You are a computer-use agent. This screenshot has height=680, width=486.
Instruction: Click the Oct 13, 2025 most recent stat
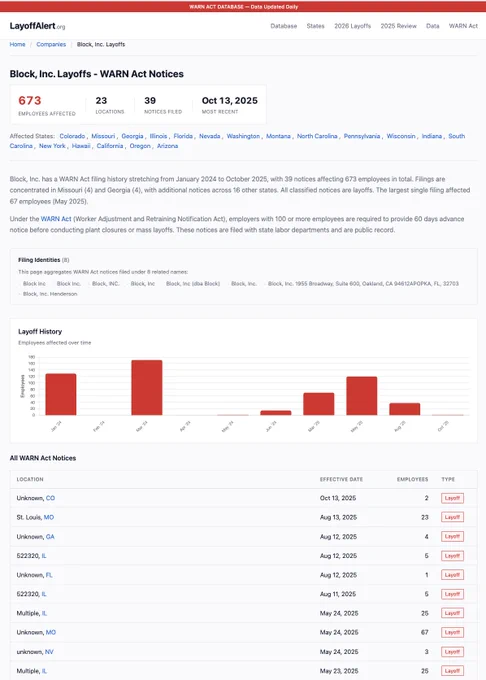pyautogui.click(x=229, y=101)
